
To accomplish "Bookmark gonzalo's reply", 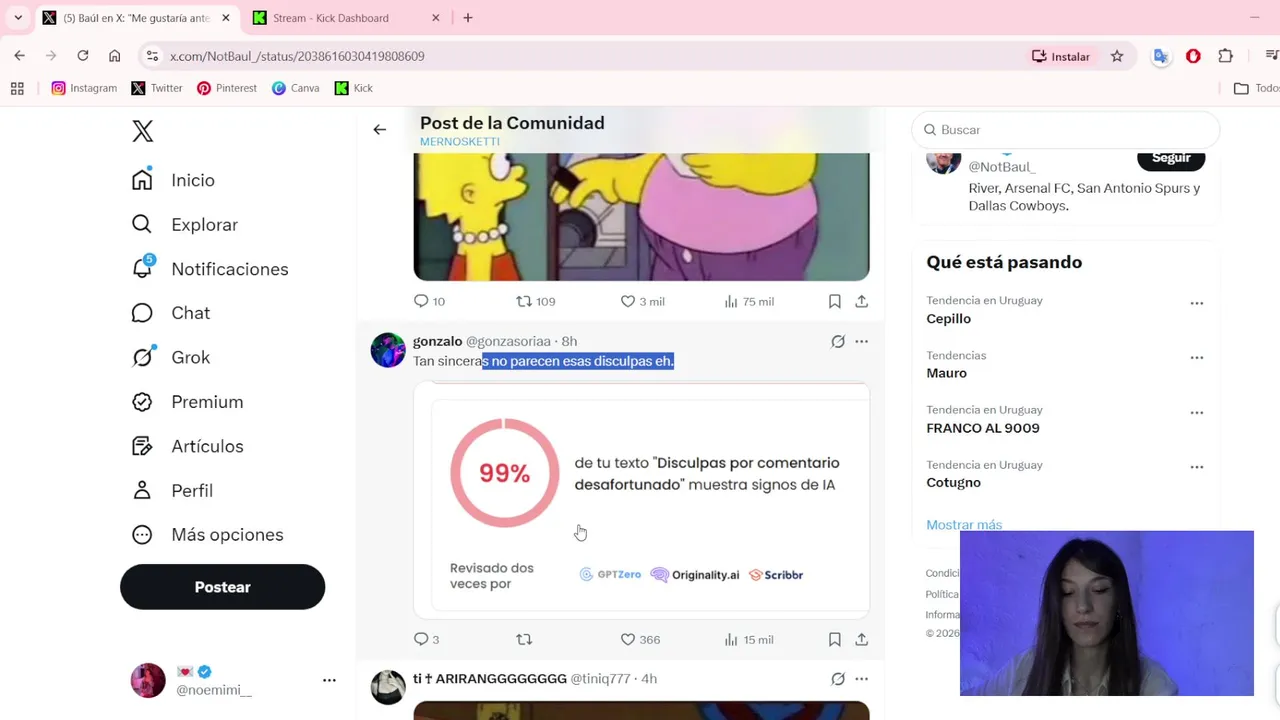I will [835, 639].
